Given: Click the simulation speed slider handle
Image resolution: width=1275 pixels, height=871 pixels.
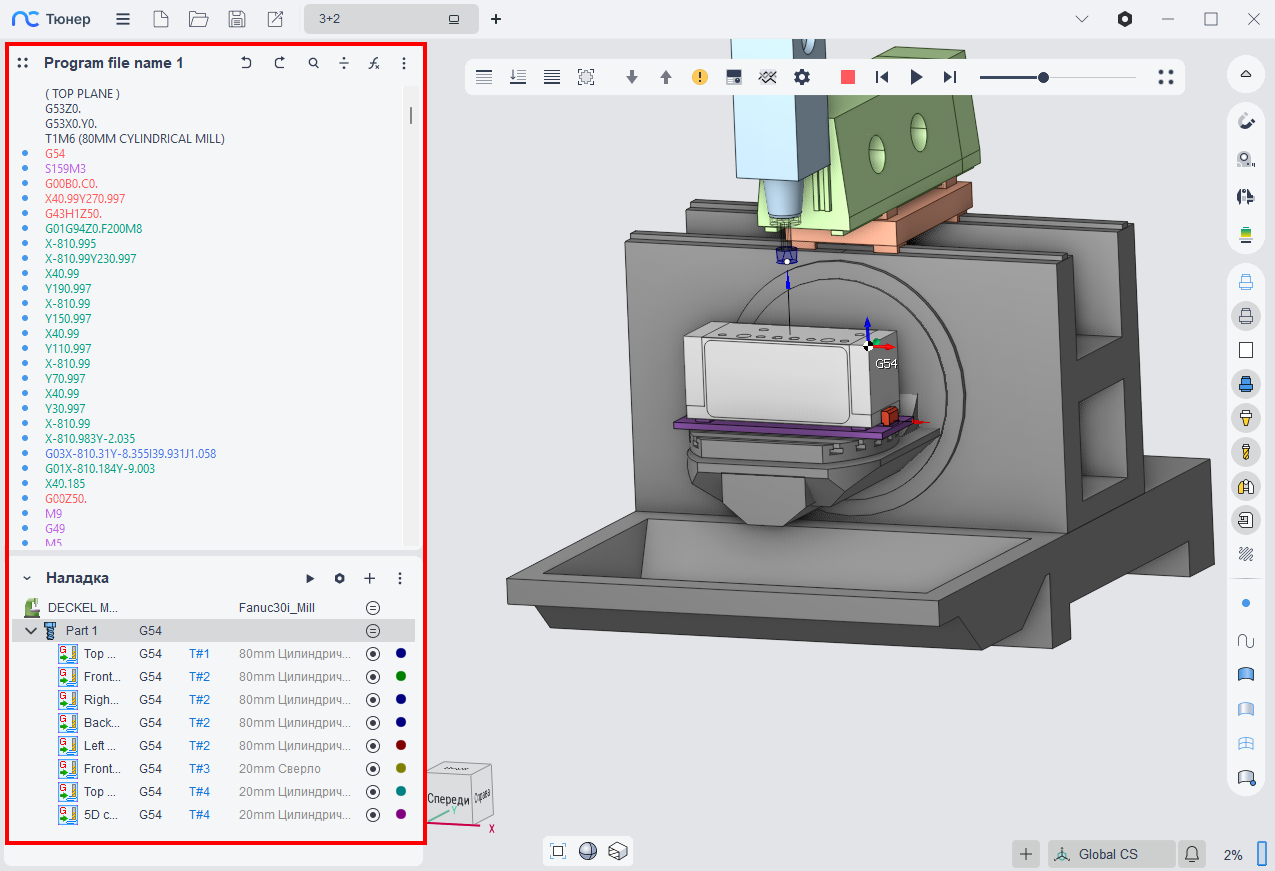Looking at the screenshot, I should (x=1043, y=77).
